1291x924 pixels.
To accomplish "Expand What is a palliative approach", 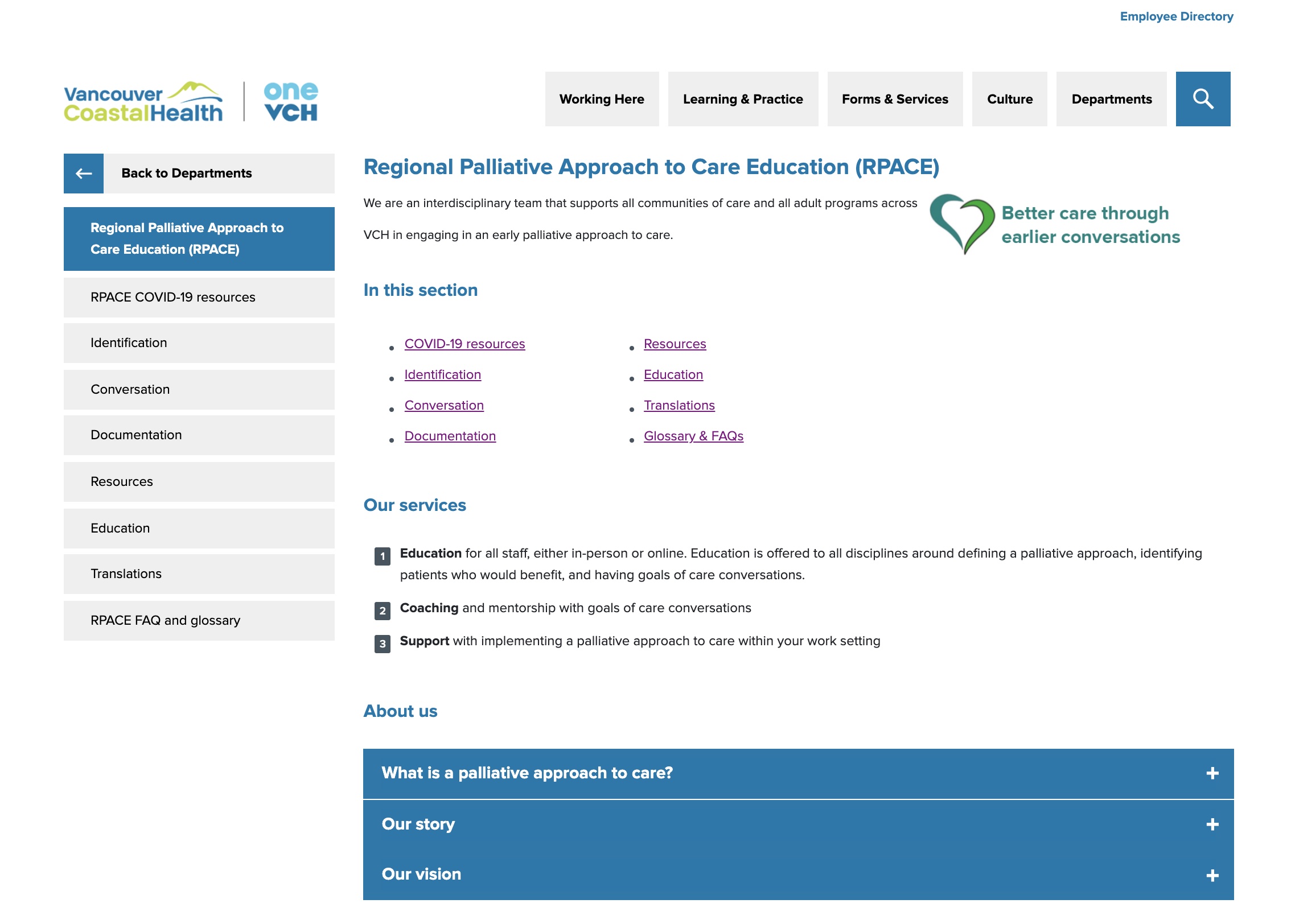I will tap(527, 773).
